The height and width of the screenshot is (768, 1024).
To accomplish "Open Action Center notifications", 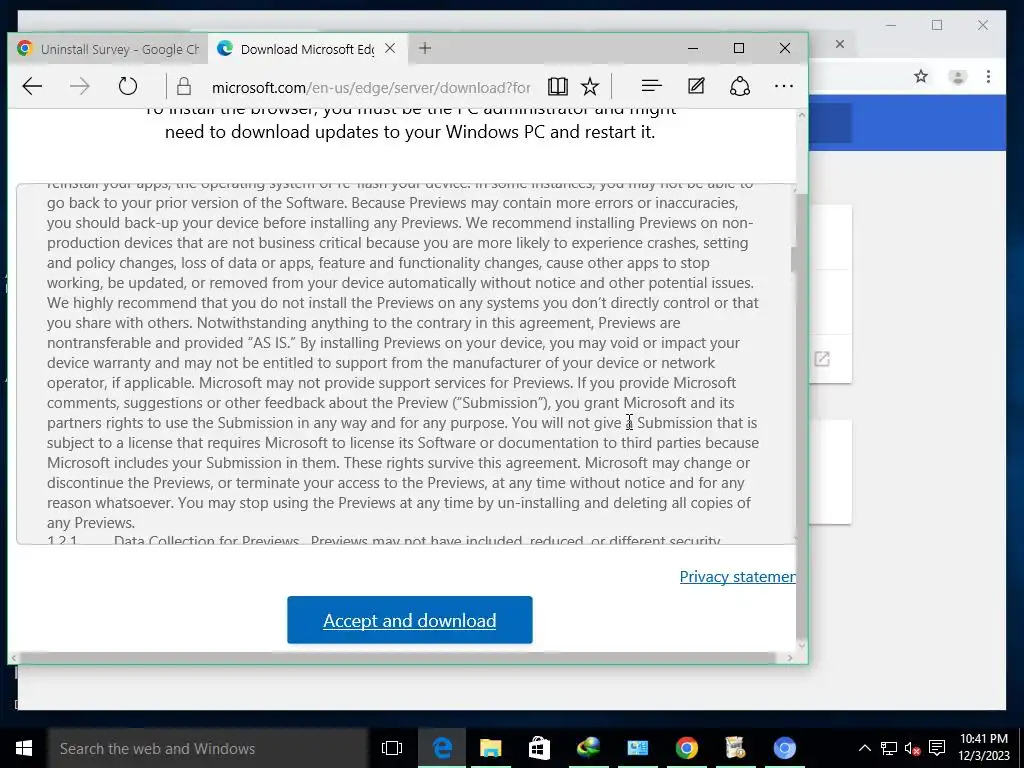I will click(x=937, y=748).
